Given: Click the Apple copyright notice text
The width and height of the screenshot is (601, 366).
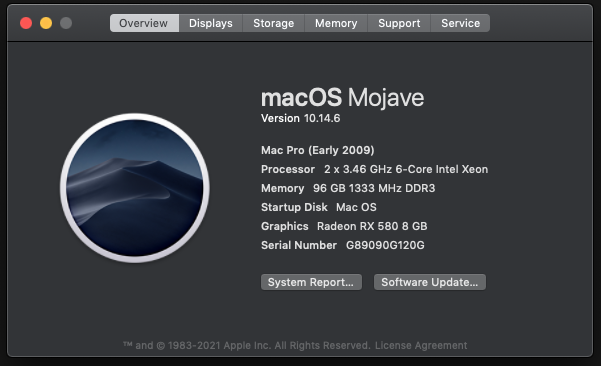Looking at the screenshot, I should [x=246, y=346].
